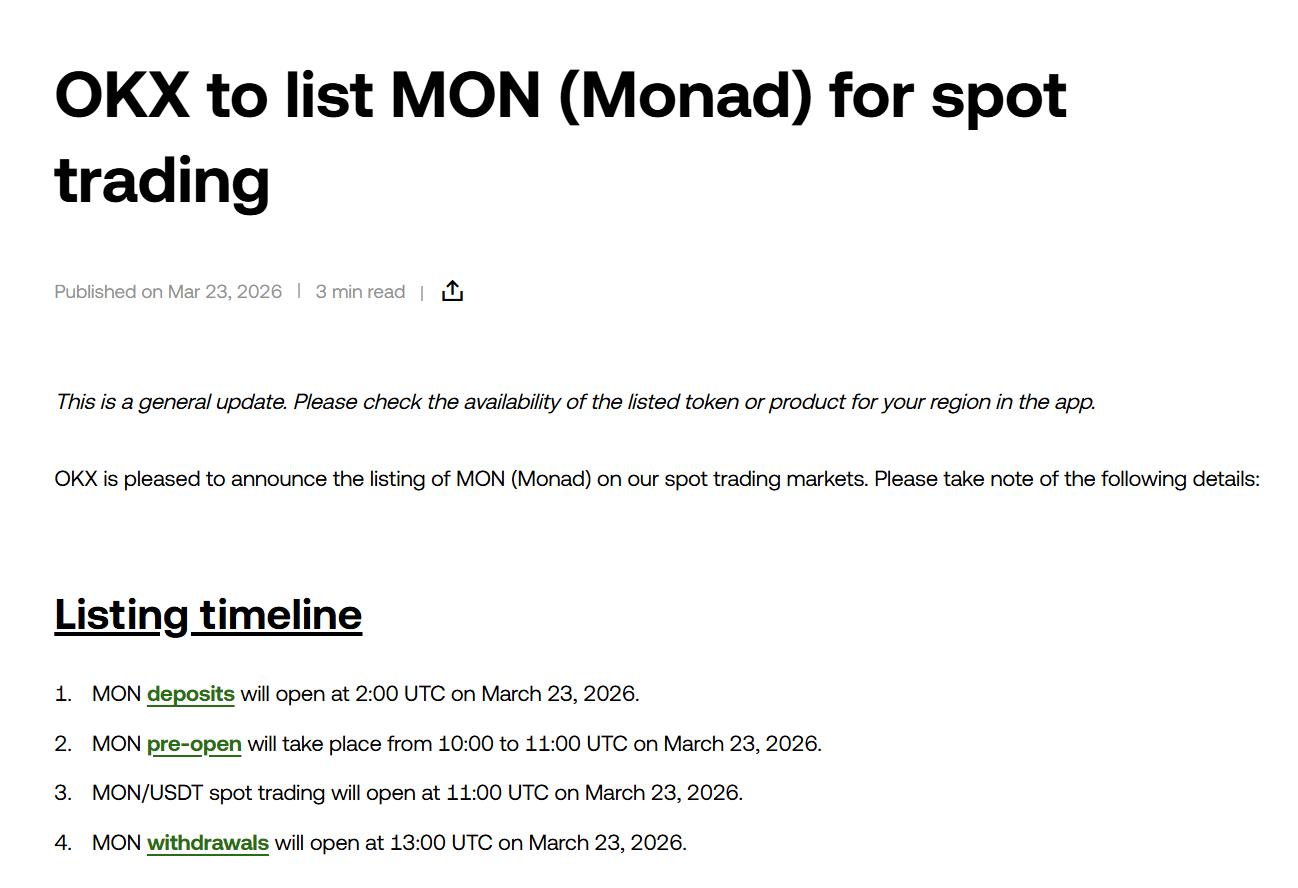Image resolution: width=1298 pixels, height=888 pixels.
Task: Open the withdrawals link
Action: coord(207,843)
